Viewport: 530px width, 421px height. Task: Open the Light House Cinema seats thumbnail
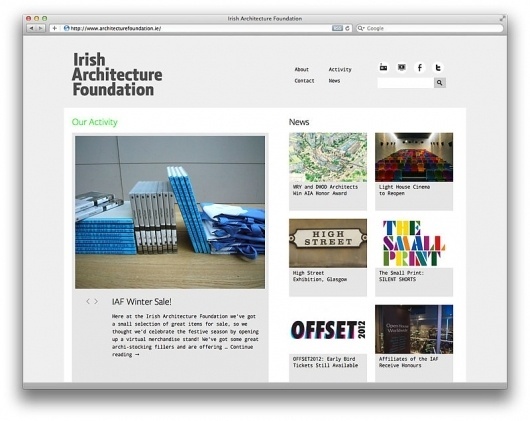[x=414, y=157]
